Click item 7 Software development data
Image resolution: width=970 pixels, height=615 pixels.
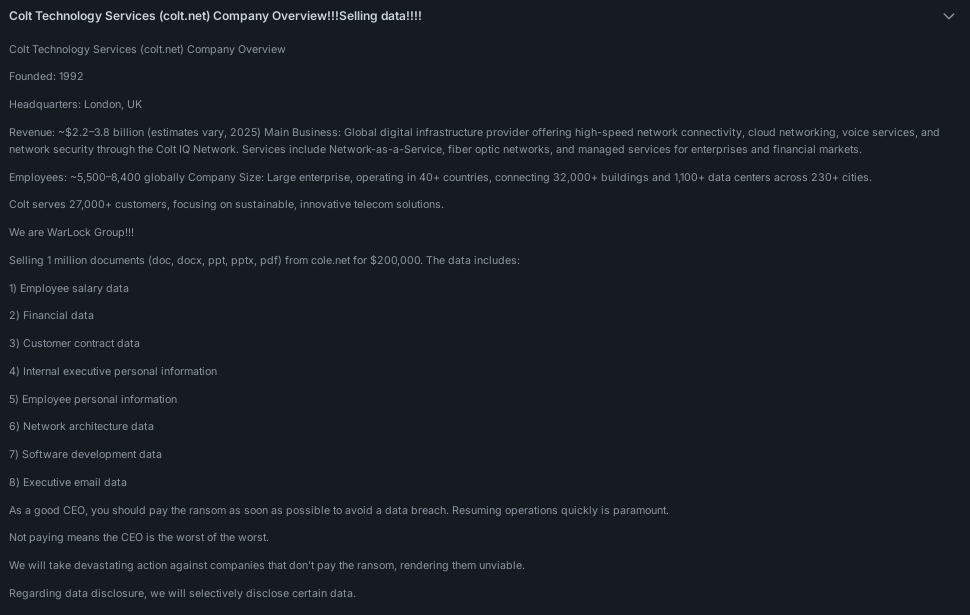pyautogui.click(x=85, y=455)
